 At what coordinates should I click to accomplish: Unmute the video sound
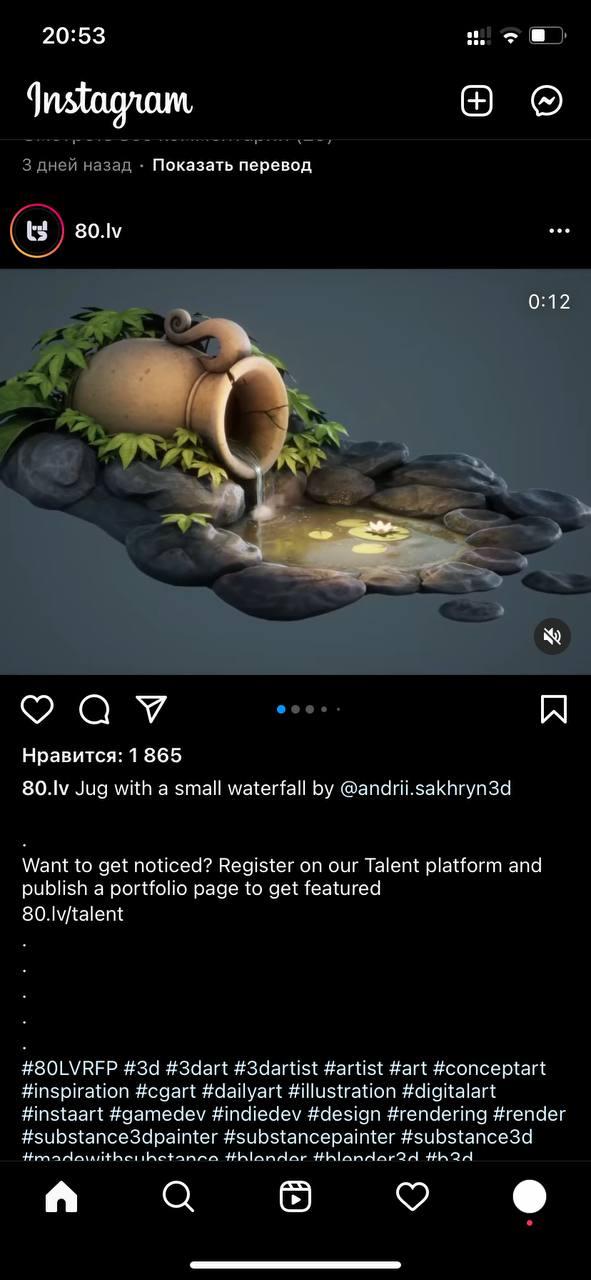[552, 636]
